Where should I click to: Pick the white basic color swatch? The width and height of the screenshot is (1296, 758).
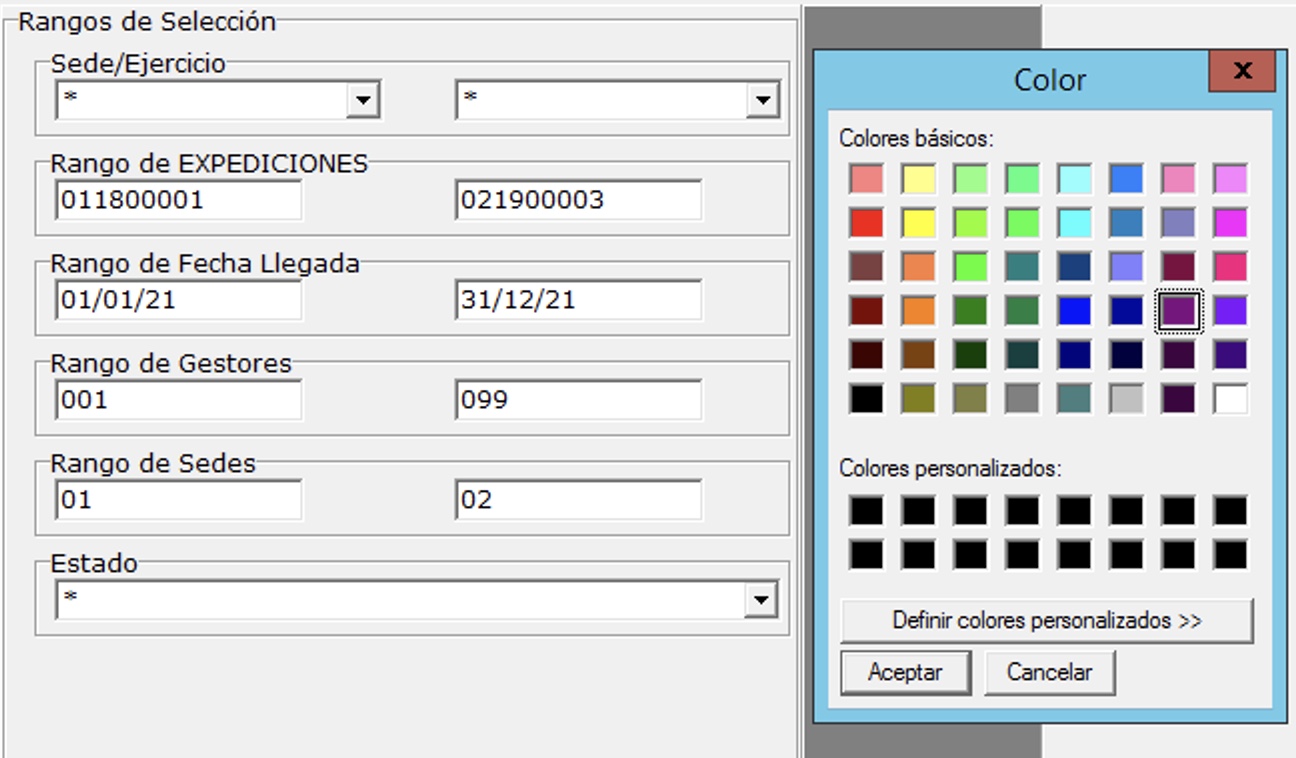point(1230,399)
